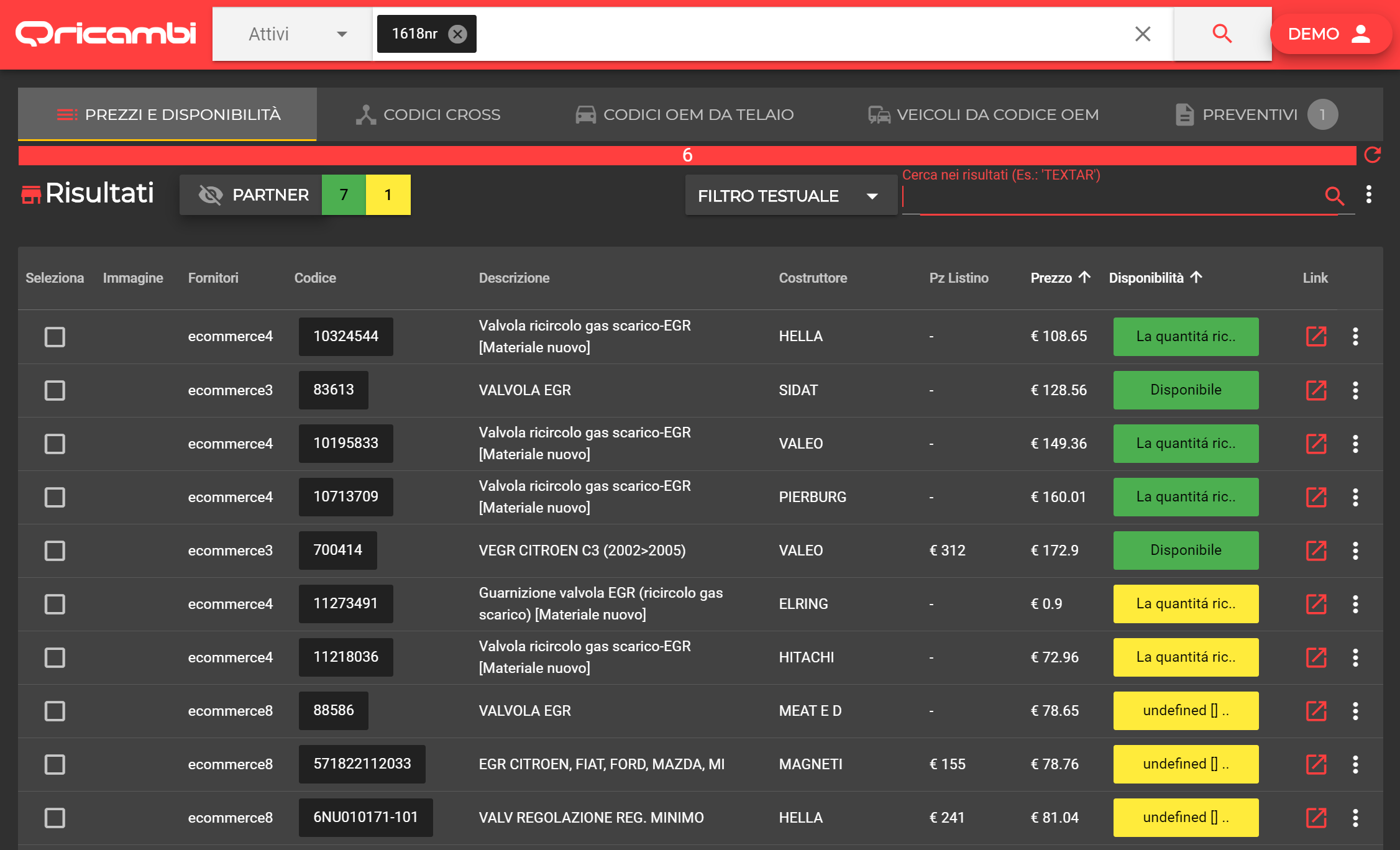
Task: Click Disponibile badge for SIDAT 83613
Action: tap(1186, 390)
